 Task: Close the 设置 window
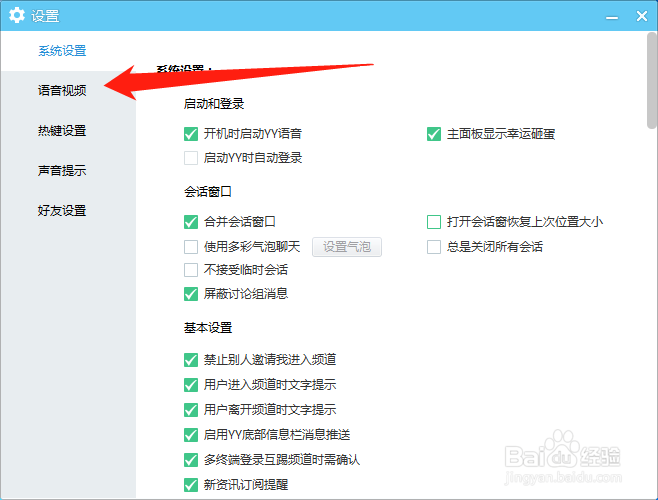pyautogui.click(x=642, y=16)
